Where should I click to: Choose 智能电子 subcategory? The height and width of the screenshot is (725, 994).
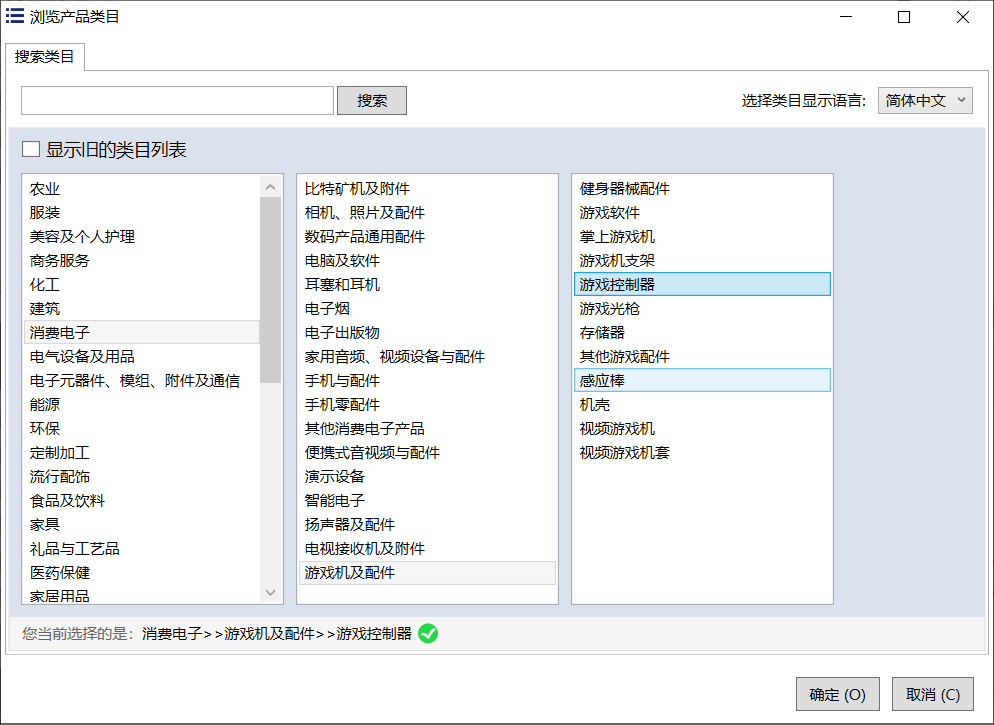pos(427,501)
